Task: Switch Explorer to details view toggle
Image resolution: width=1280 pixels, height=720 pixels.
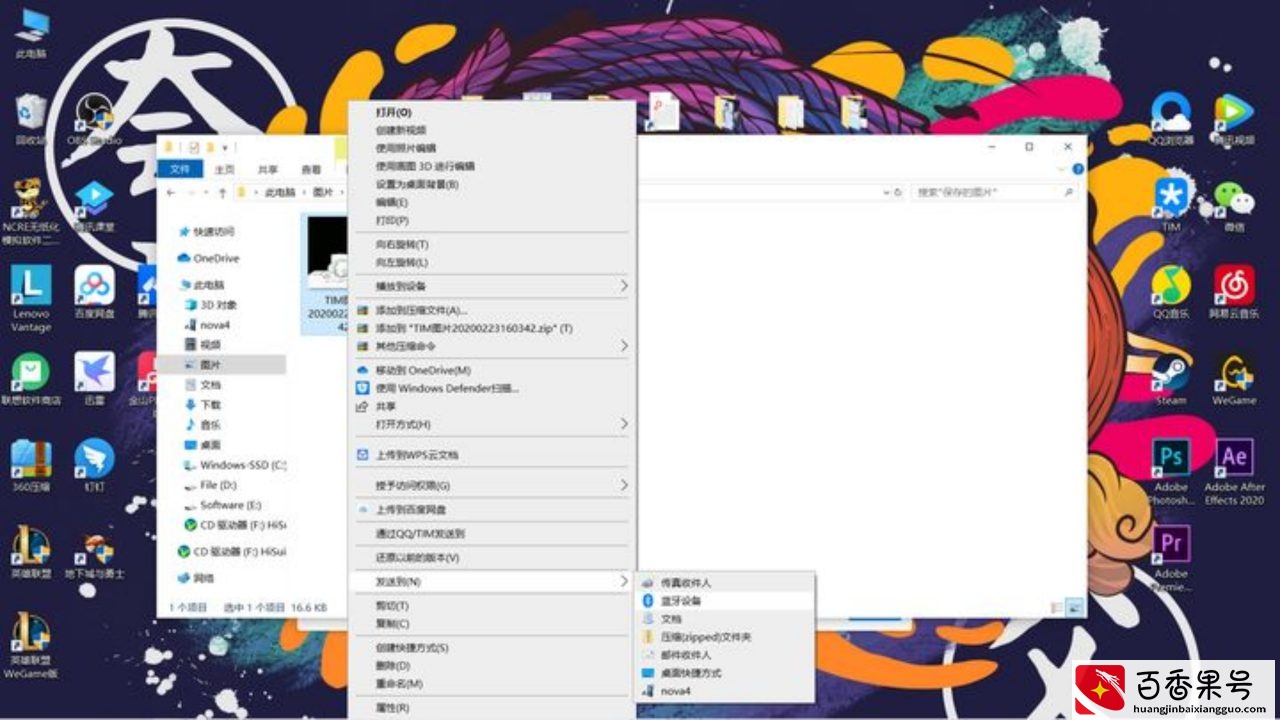Action: pos(1057,606)
